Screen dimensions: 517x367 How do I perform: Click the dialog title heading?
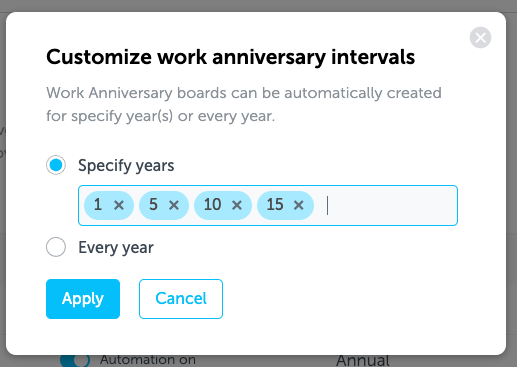pos(231,57)
